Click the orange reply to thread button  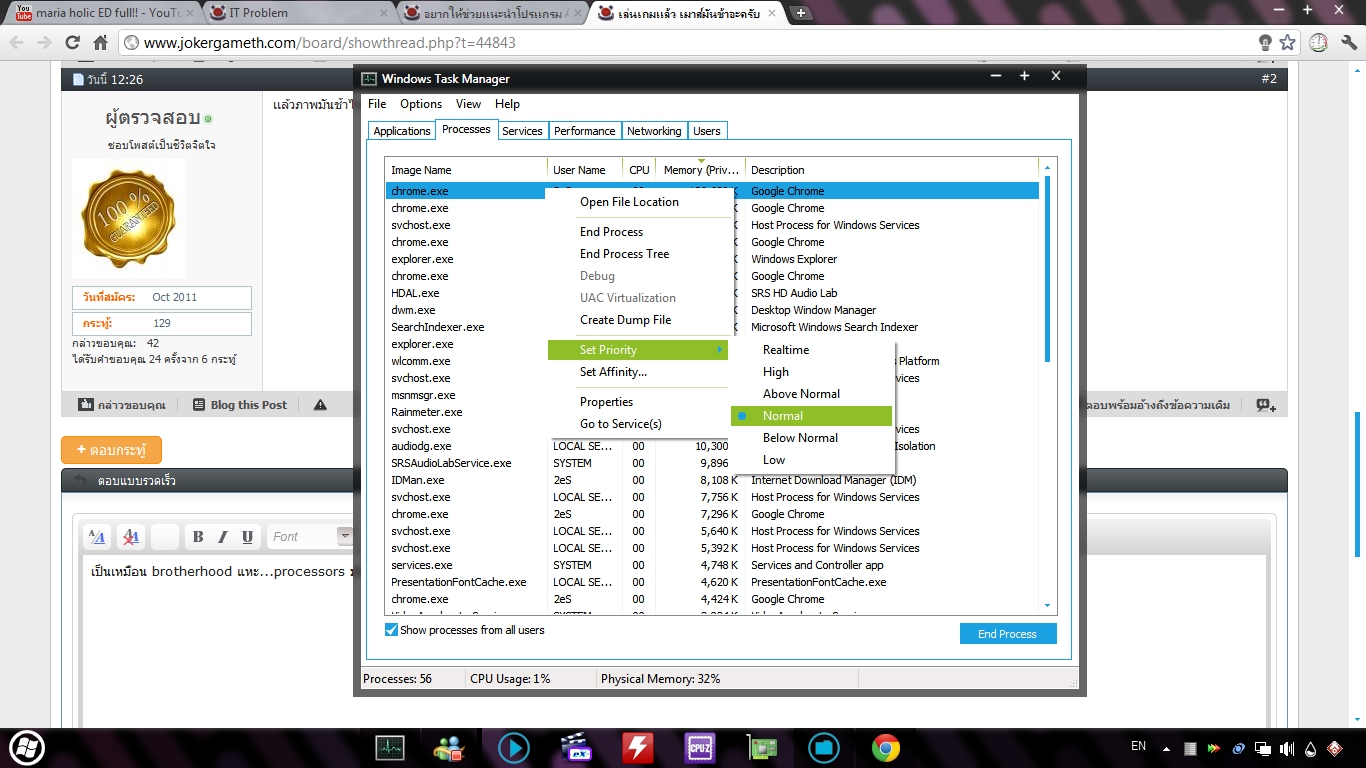(111, 450)
